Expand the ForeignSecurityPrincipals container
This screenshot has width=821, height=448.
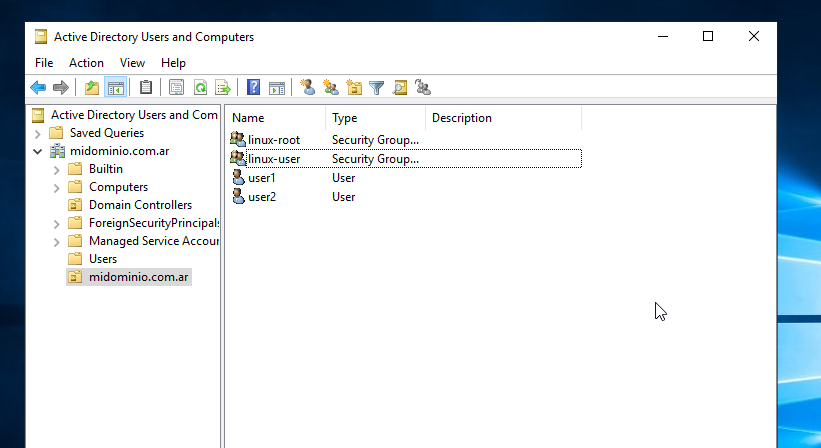click(x=57, y=224)
